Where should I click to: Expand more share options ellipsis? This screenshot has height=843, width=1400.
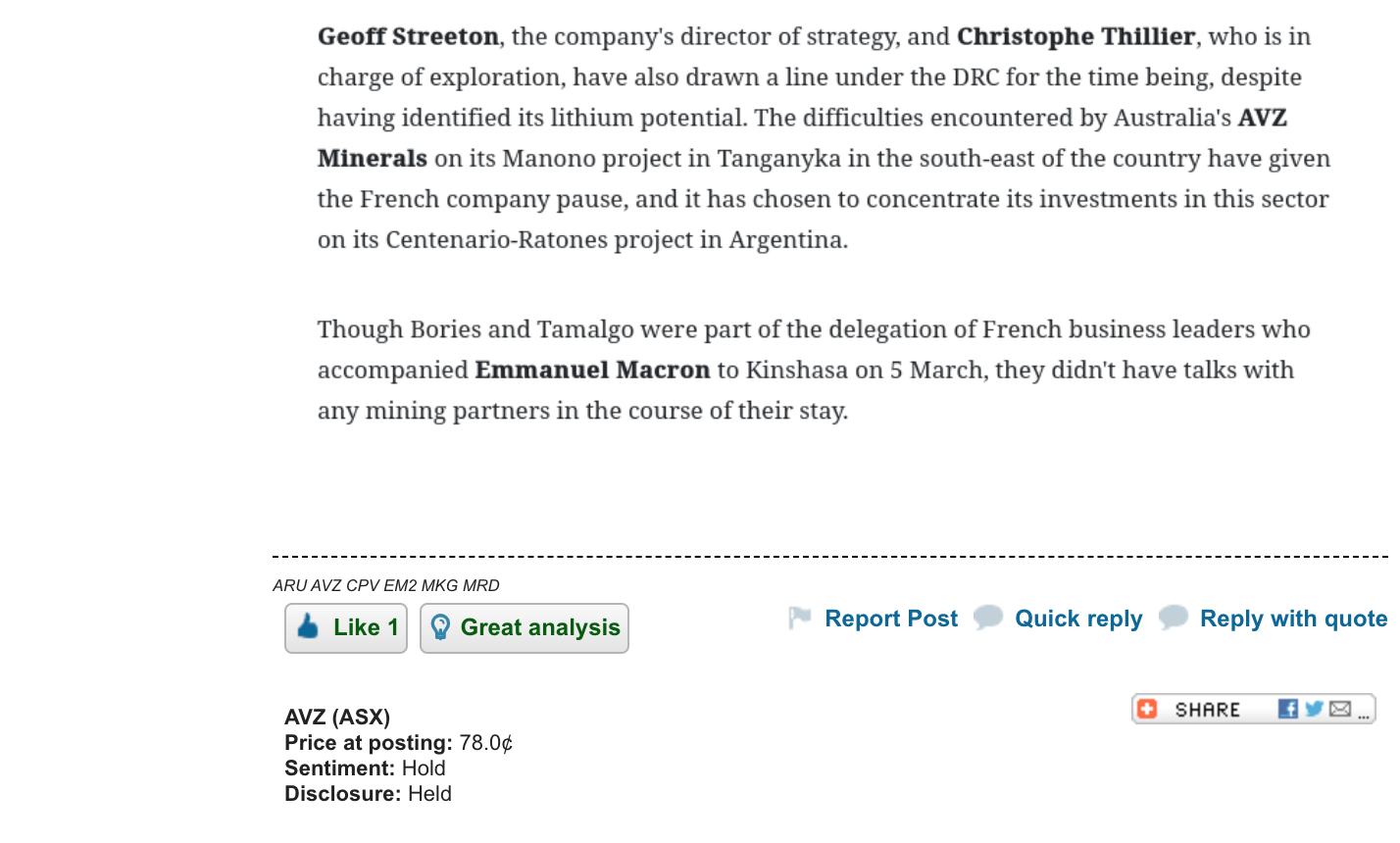click(1363, 714)
